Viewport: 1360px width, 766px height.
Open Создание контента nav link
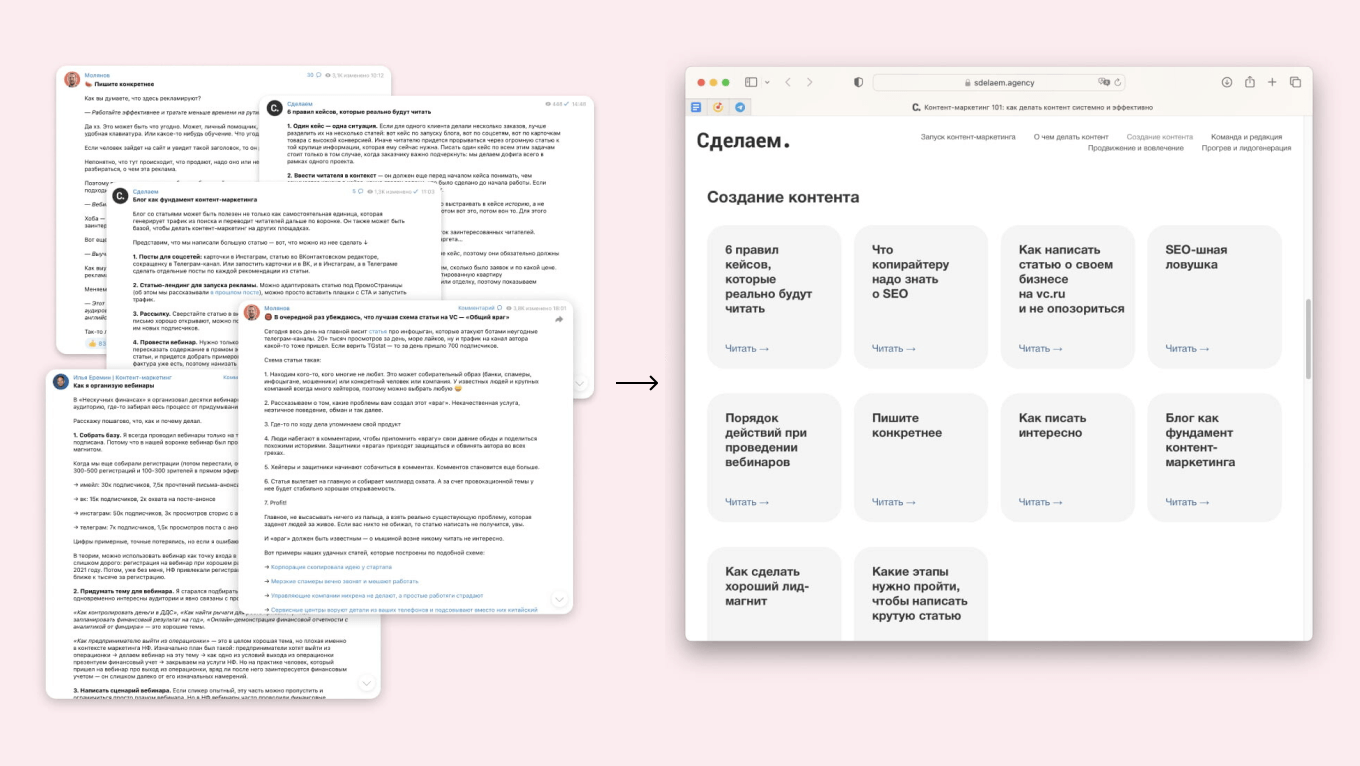[x=1159, y=137]
